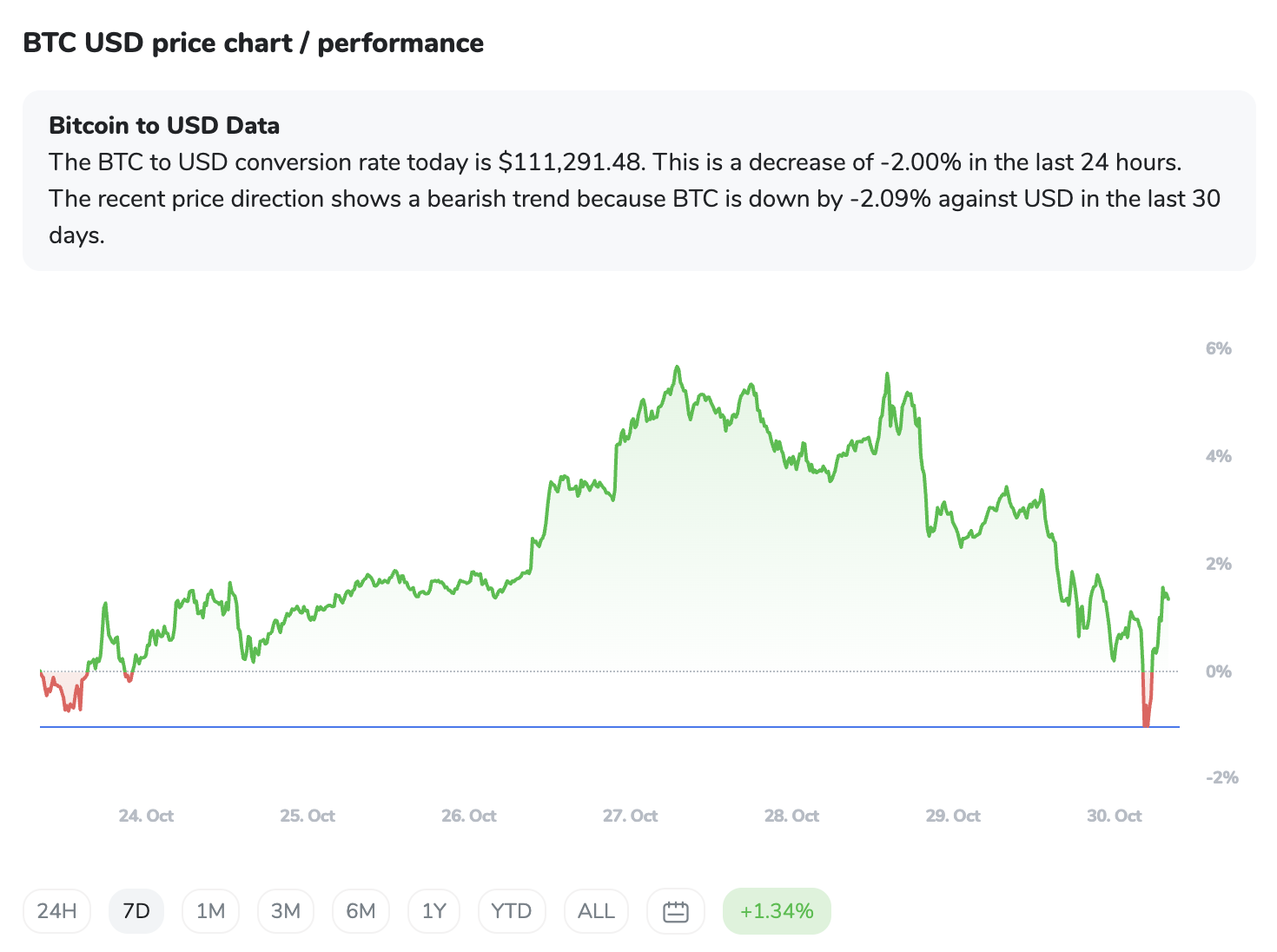Image resolution: width=1277 pixels, height=952 pixels.
Task: Click the 28. Oct date marker
Action: 791,816
